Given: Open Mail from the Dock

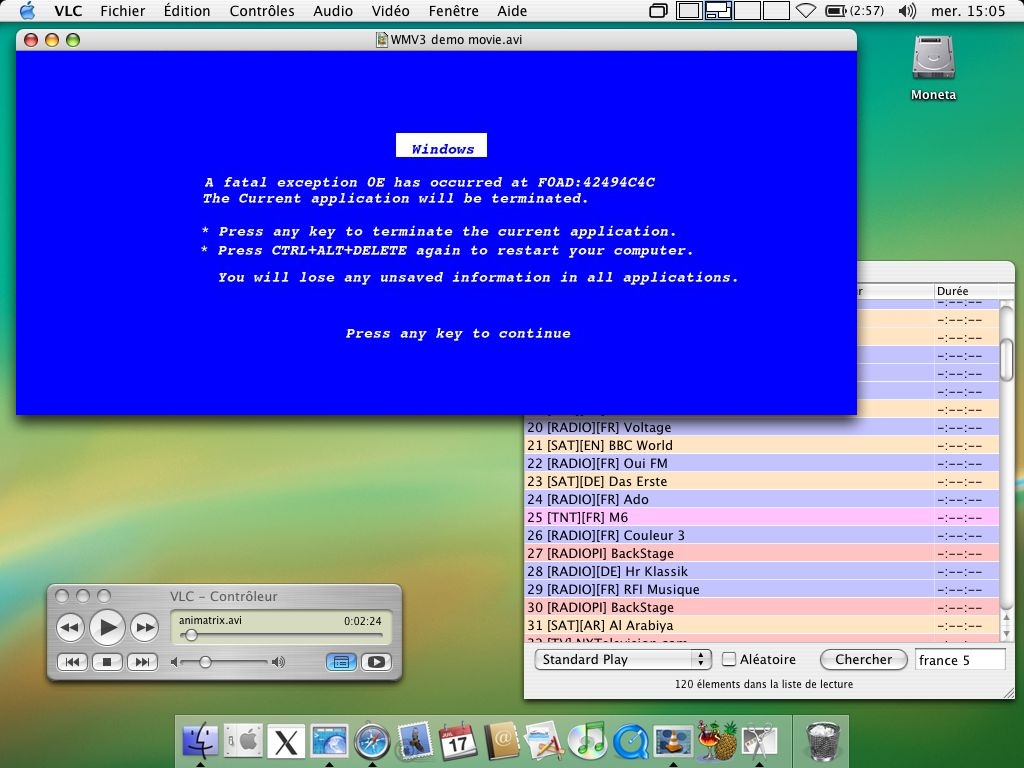Looking at the screenshot, I should (x=415, y=740).
